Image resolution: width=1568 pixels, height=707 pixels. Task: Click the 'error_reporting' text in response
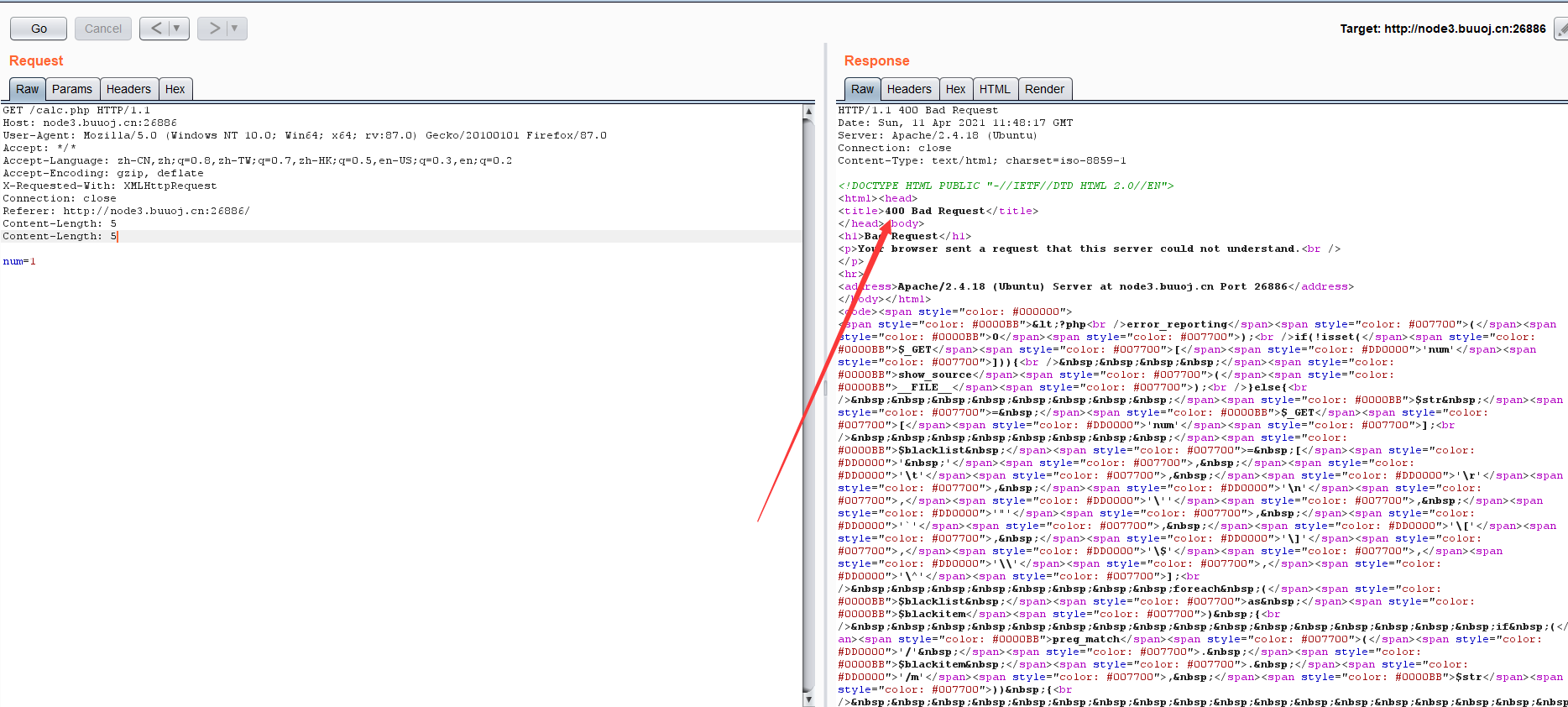point(1177,324)
